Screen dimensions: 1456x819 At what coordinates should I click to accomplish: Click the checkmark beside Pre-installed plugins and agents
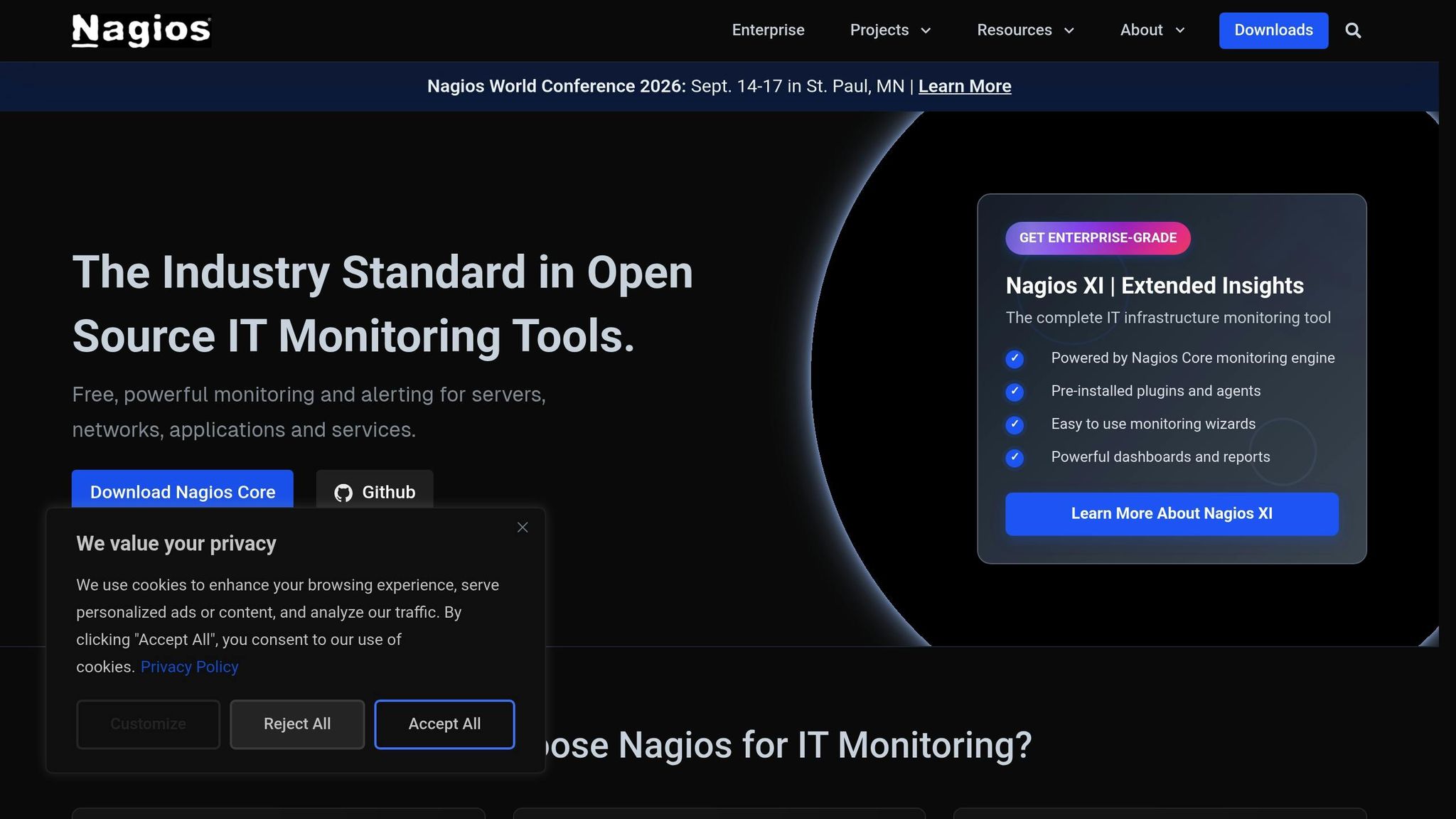1015,392
